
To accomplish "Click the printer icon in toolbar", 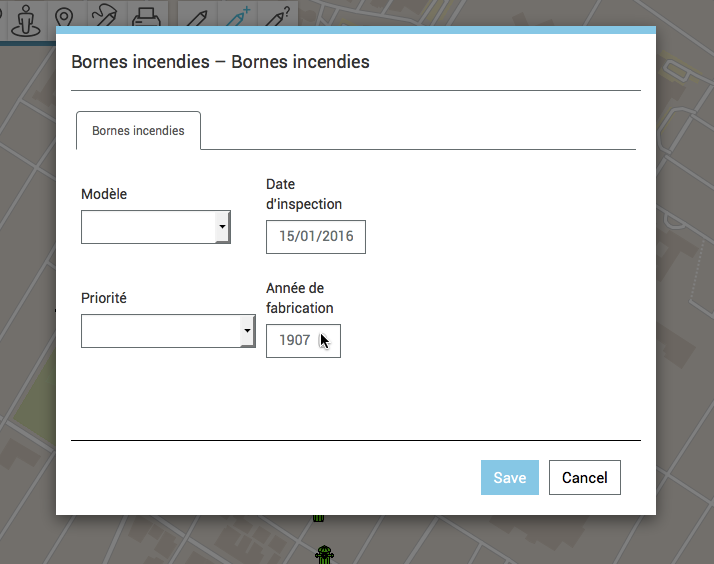I will [146, 16].
